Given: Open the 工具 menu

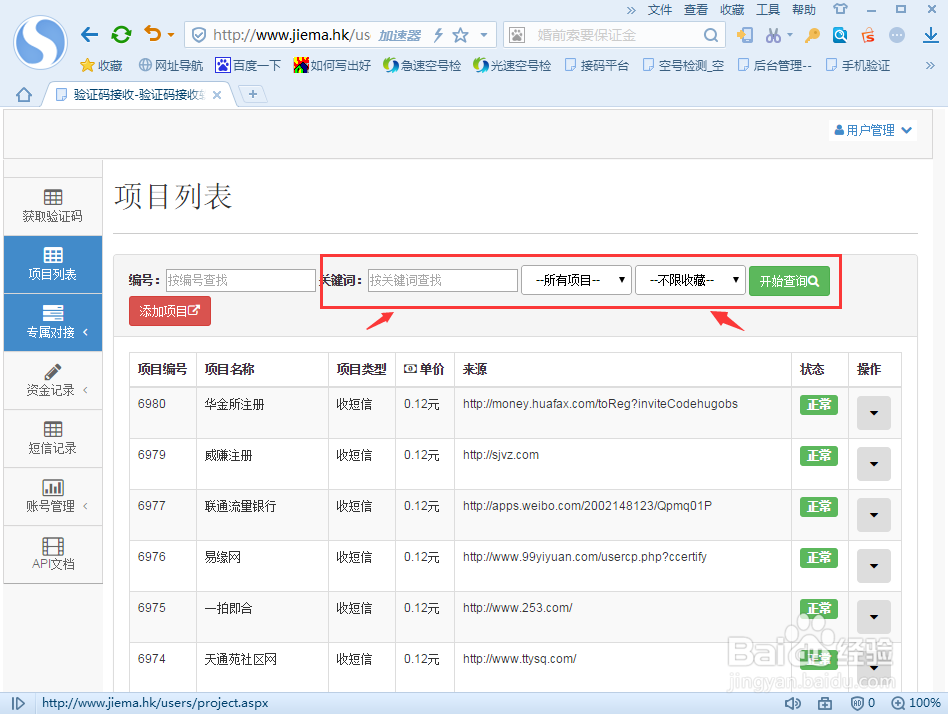Looking at the screenshot, I should click(768, 10).
